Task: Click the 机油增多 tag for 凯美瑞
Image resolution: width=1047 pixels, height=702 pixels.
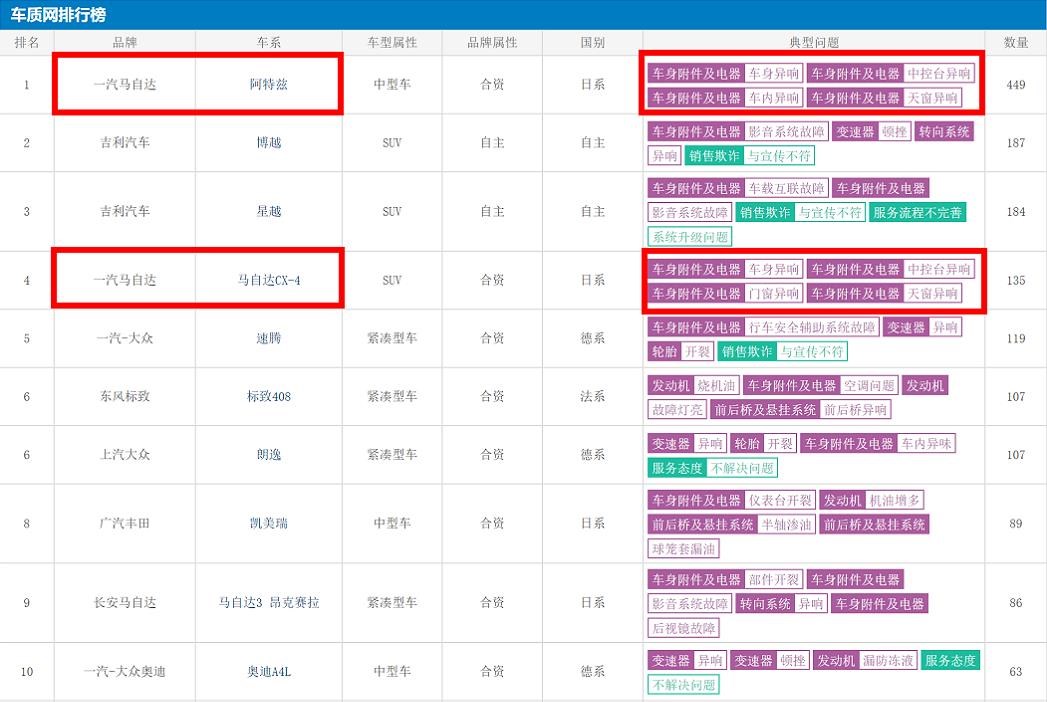Action: click(x=894, y=500)
